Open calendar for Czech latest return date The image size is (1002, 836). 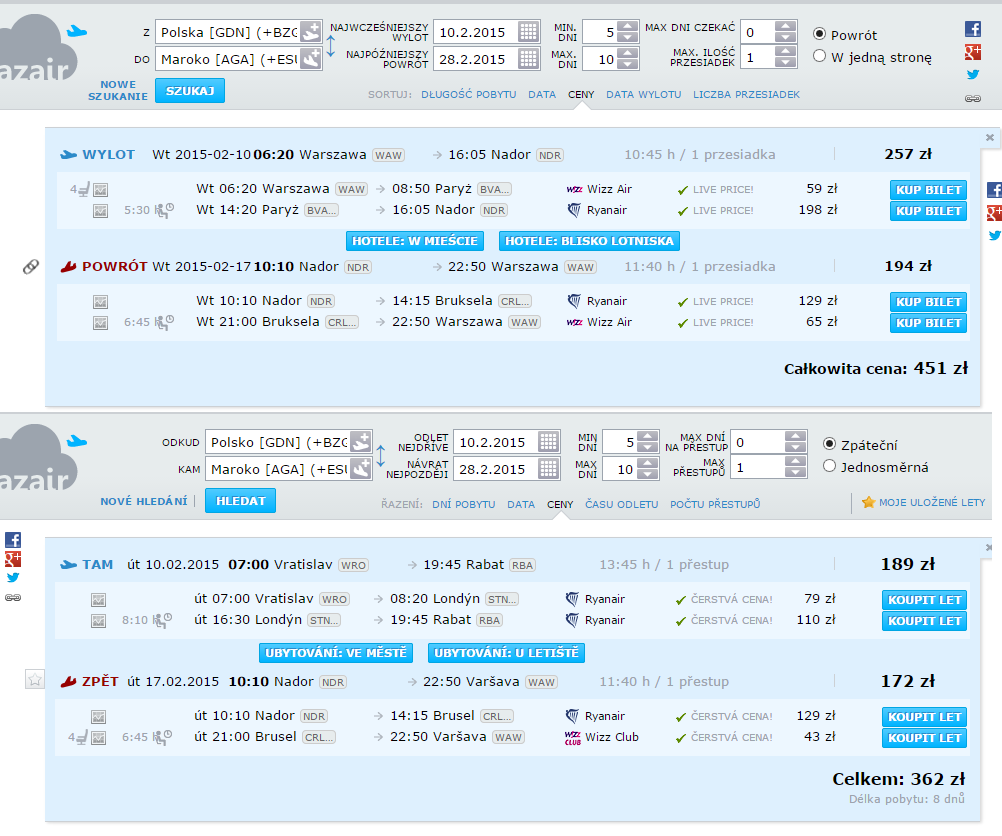[548, 469]
